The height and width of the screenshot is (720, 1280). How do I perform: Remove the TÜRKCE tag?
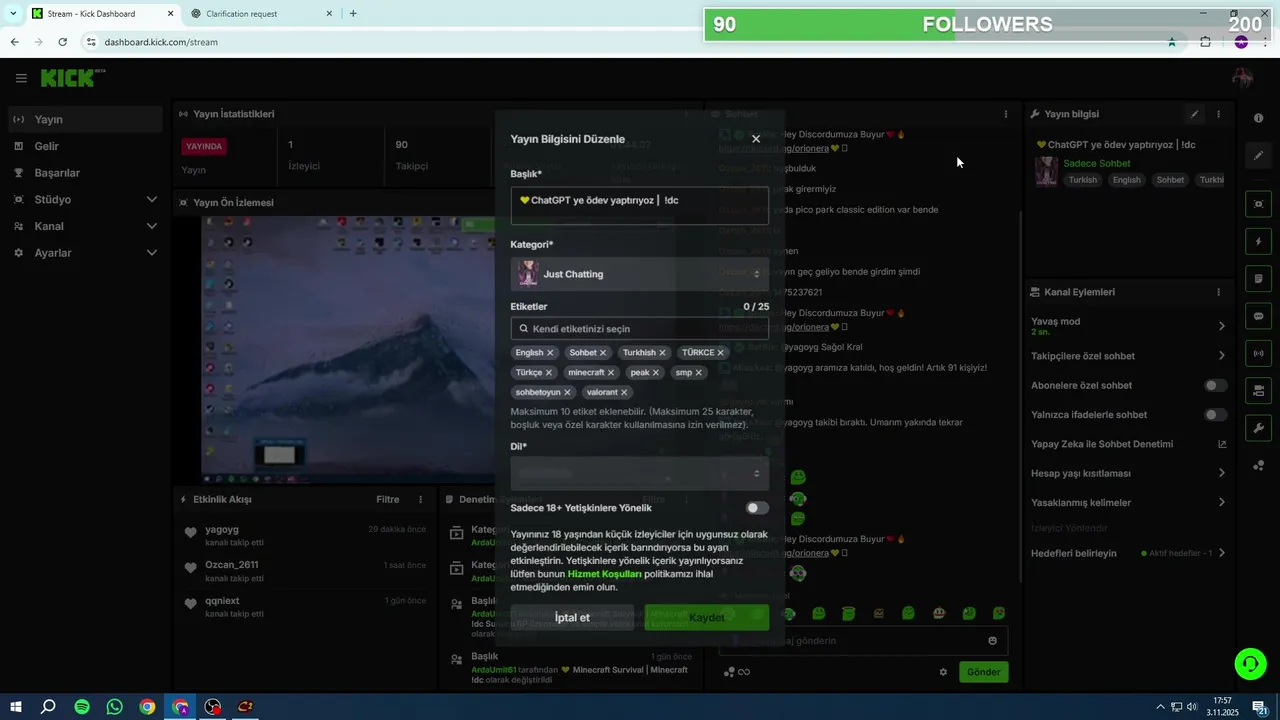[x=720, y=353]
